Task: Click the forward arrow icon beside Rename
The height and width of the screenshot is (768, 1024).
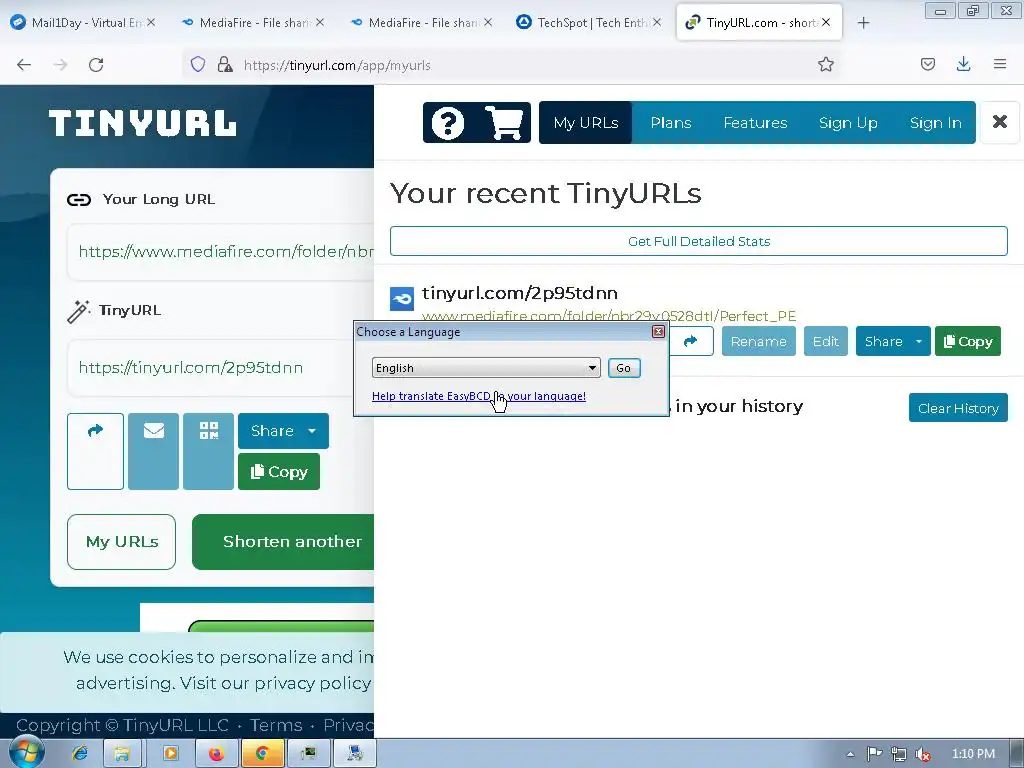Action: (690, 341)
